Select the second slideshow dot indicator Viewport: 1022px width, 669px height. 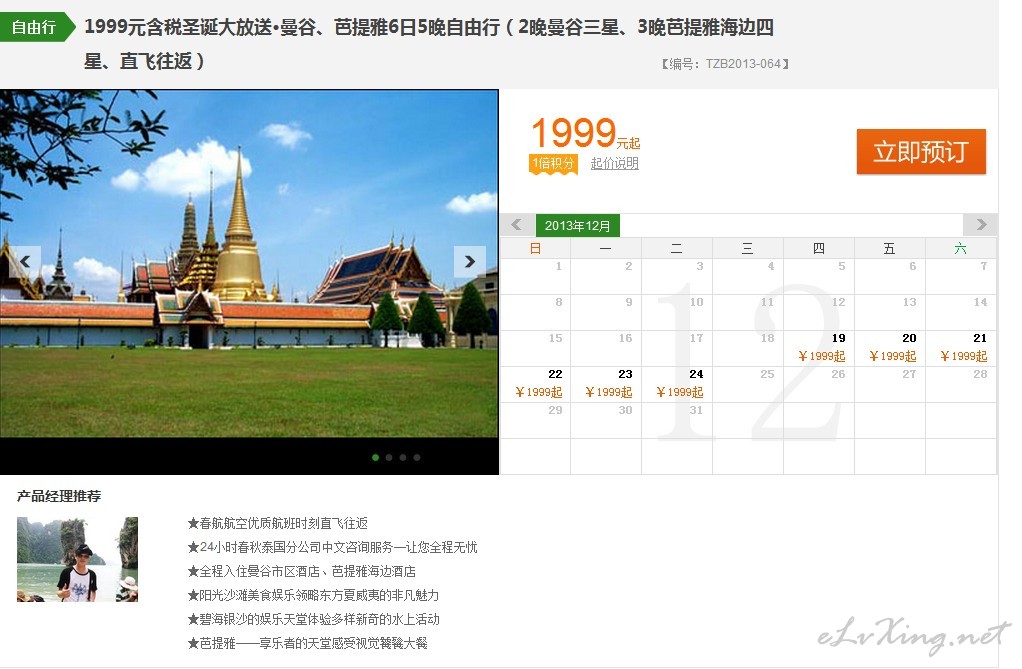[x=389, y=458]
